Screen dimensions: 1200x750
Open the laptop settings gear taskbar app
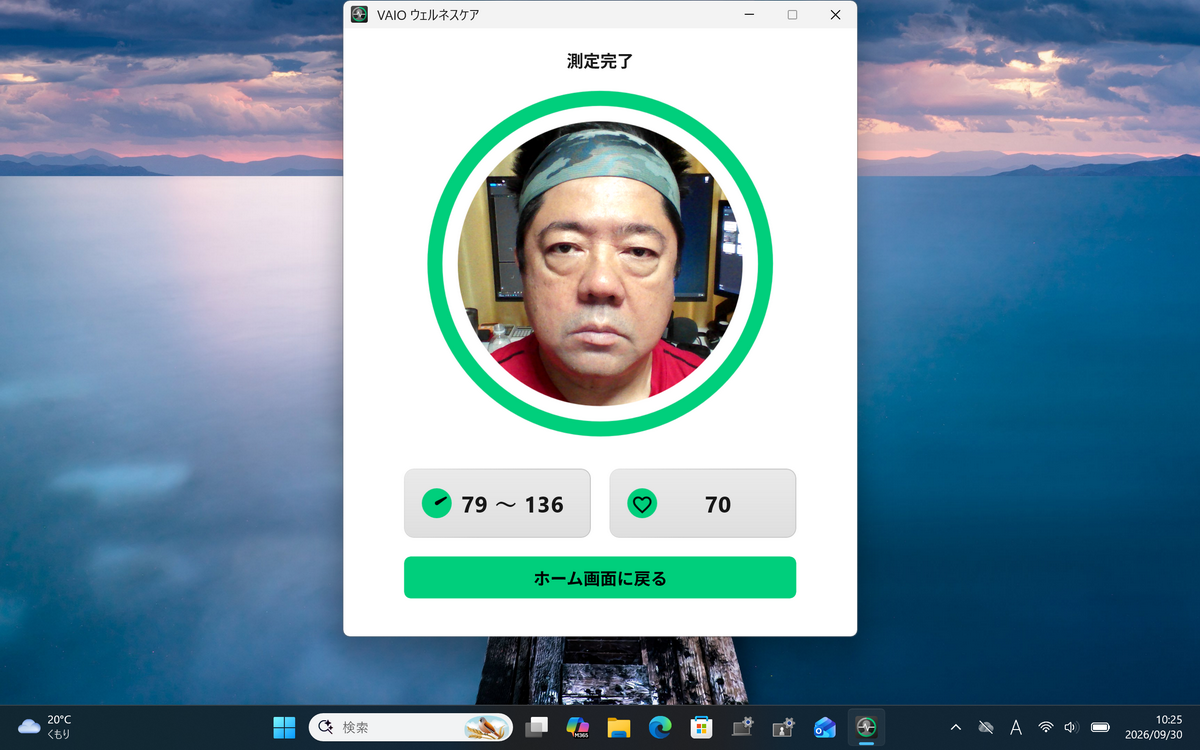click(742, 727)
